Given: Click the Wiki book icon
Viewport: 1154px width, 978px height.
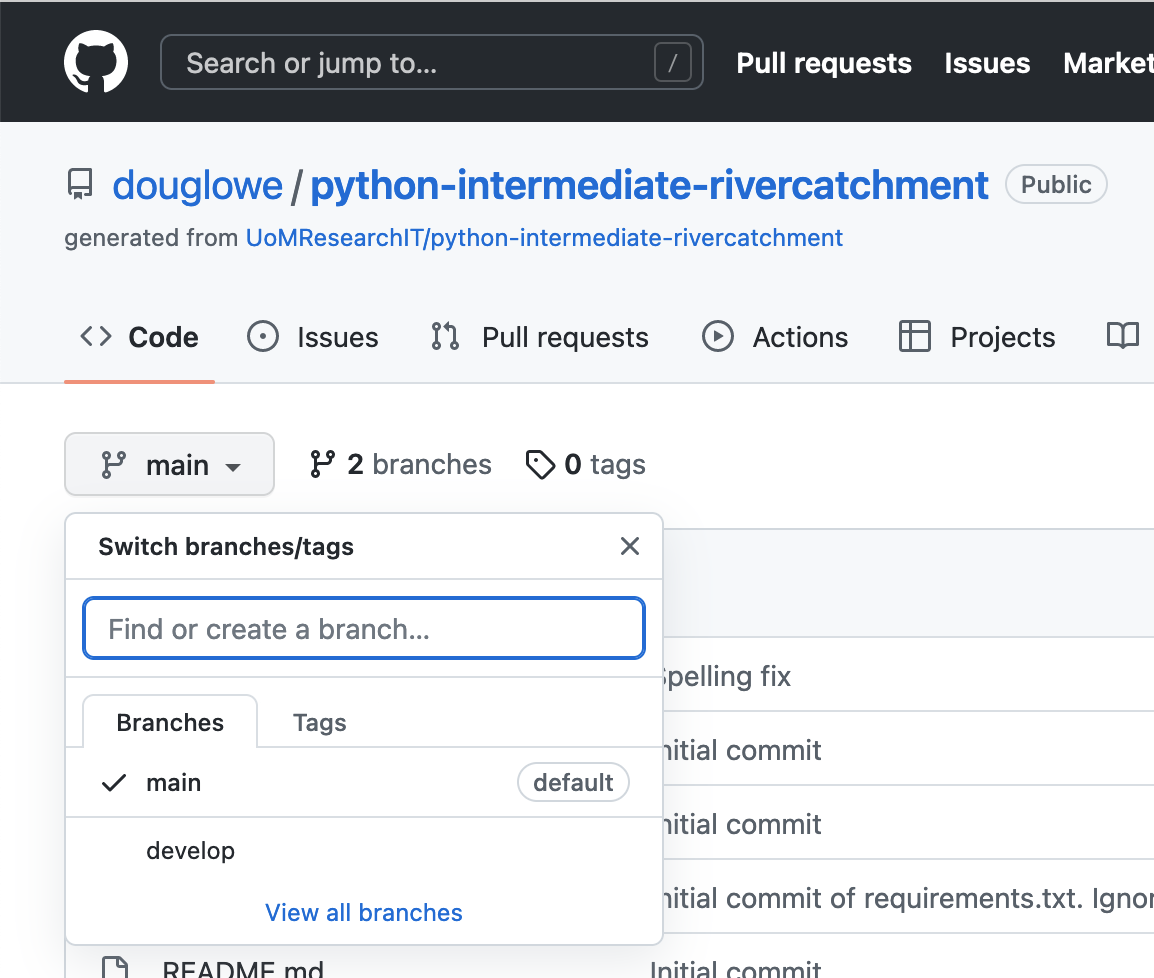Looking at the screenshot, I should 1123,336.
